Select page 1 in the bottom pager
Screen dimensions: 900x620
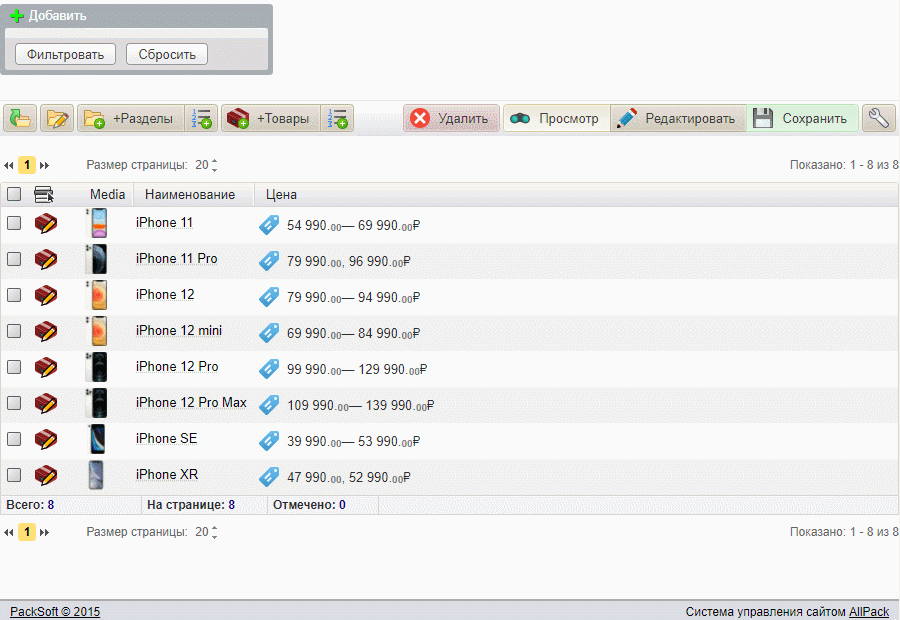(27, 532)
